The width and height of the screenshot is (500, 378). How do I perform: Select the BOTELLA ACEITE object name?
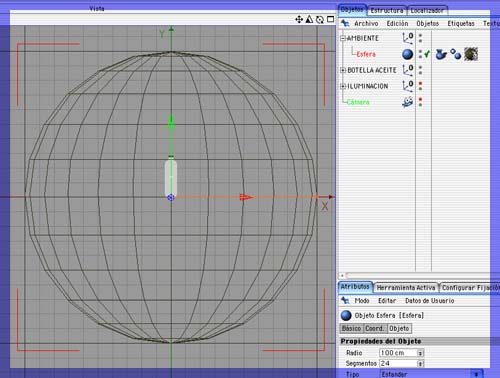(372, 70)
